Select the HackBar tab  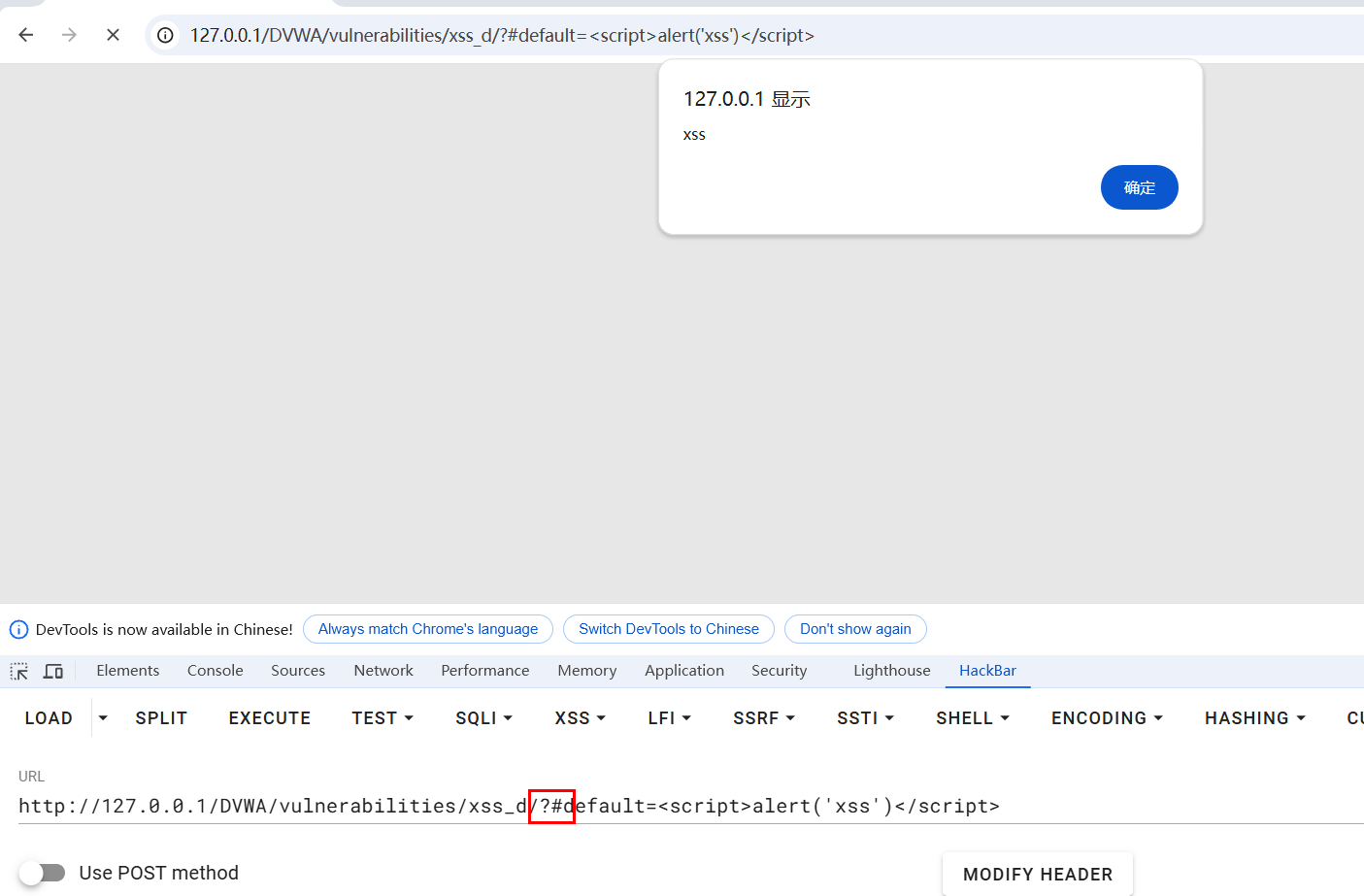[x=987, y=671]
